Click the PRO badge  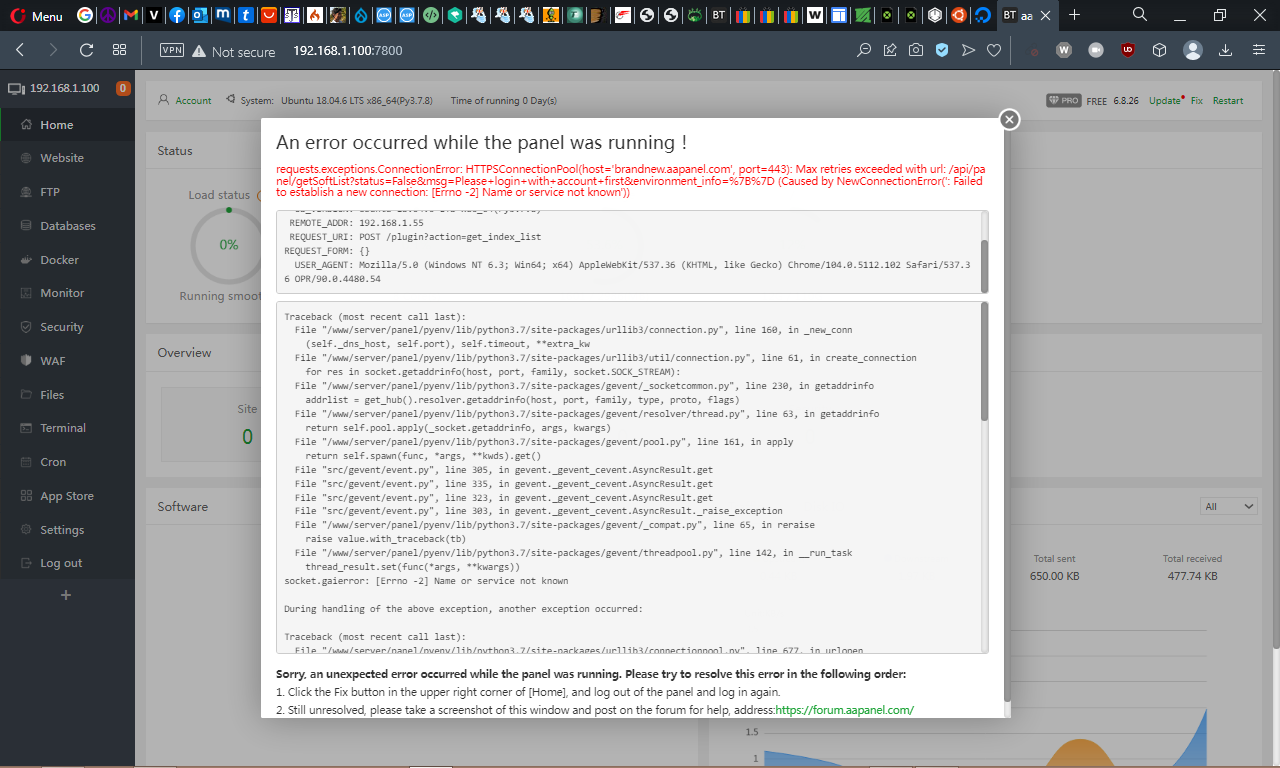click(1063, 100)
